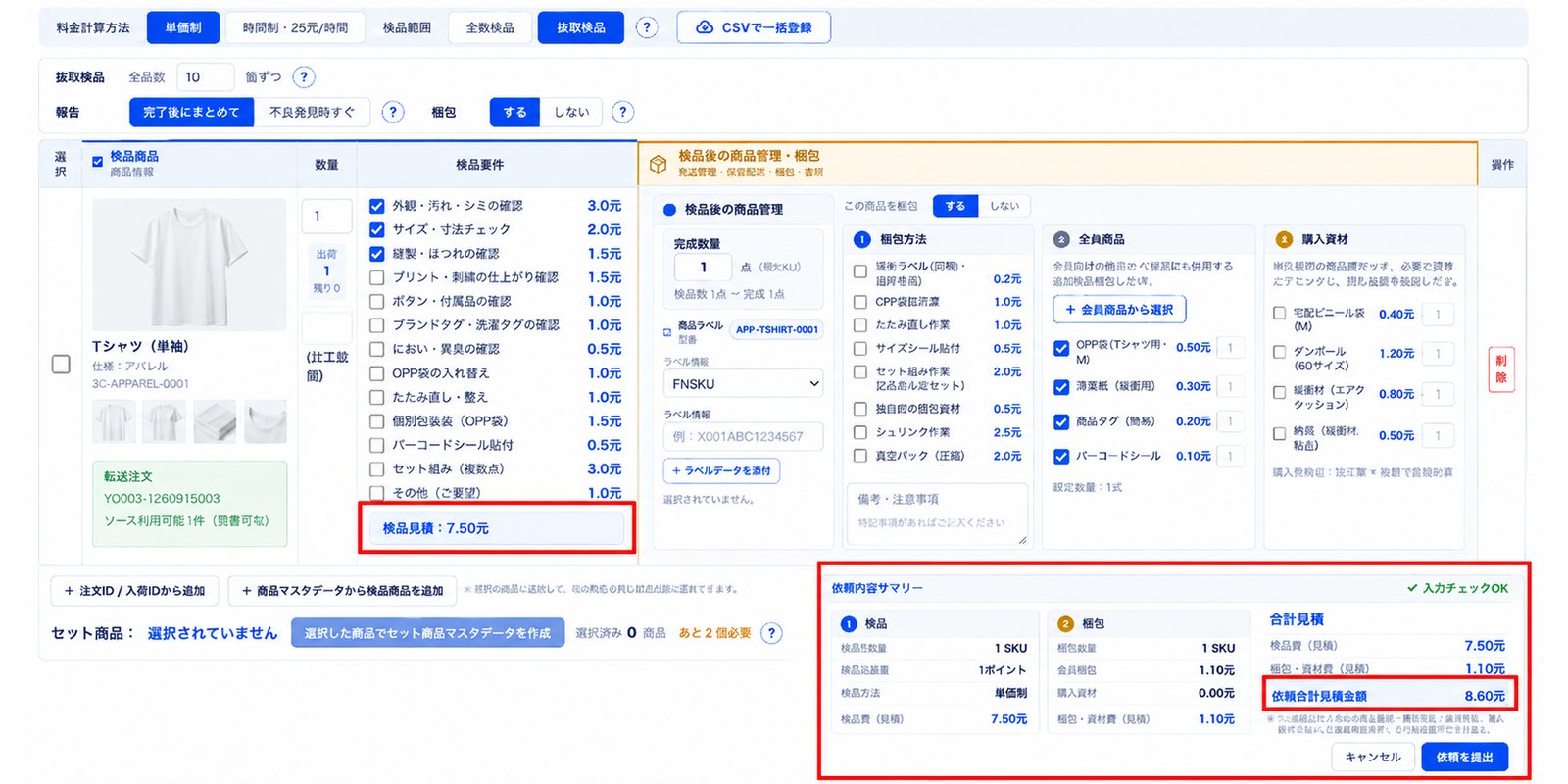Click the red 削除 delete icon

pos(1500,368)
